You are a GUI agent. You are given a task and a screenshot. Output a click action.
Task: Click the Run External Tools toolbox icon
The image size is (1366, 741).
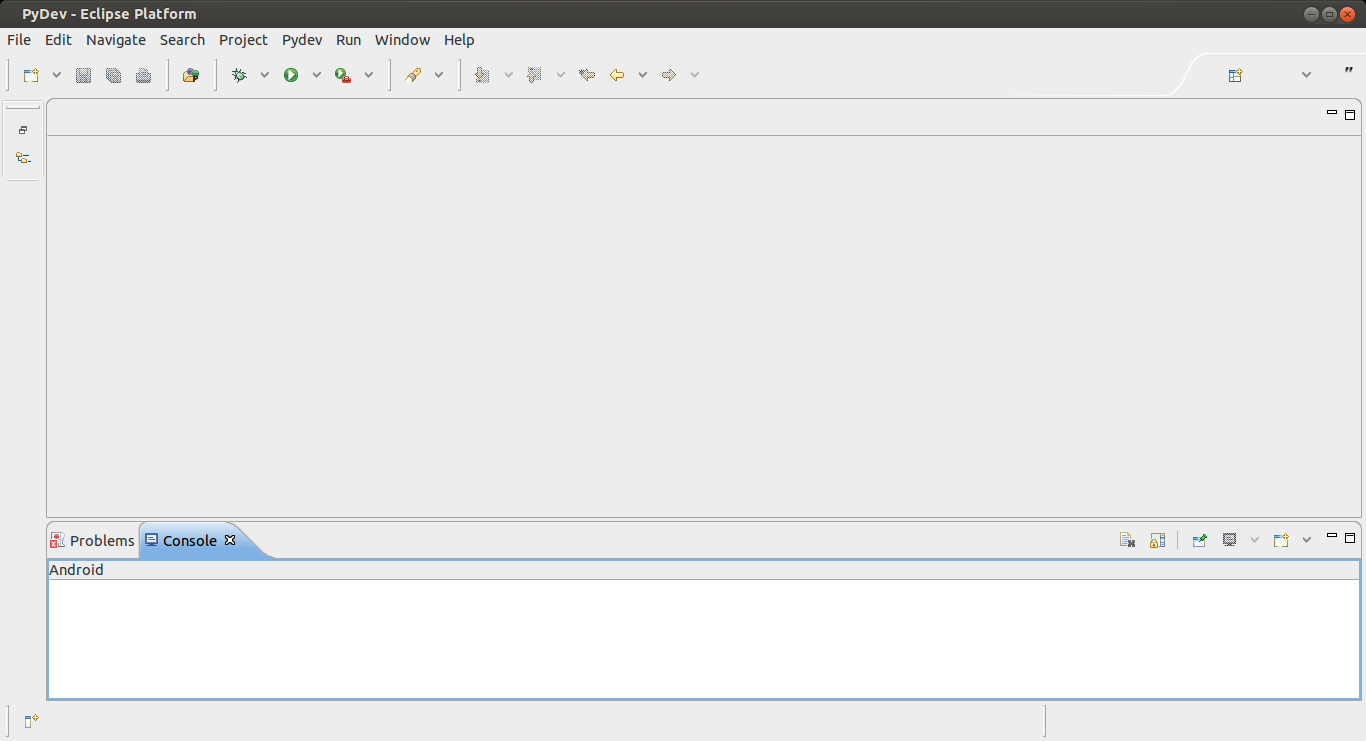(x=343, y=75)
